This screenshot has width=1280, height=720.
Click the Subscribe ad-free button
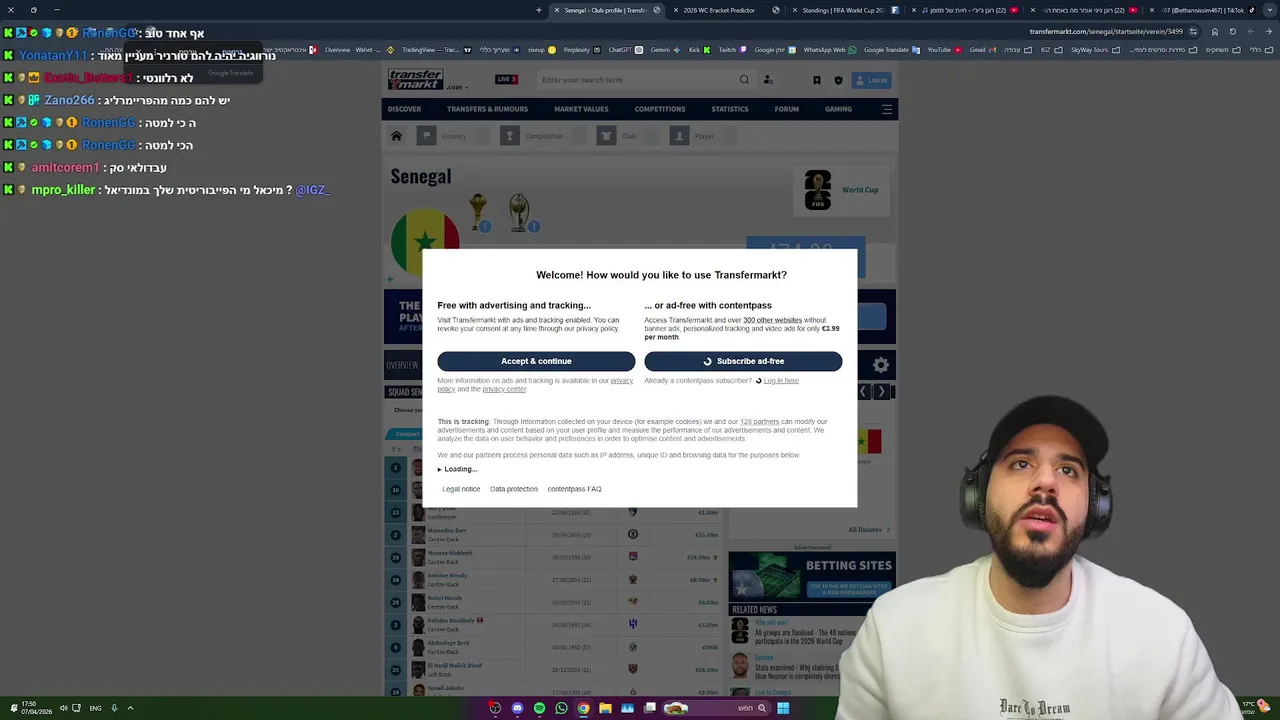click(743, 361)
